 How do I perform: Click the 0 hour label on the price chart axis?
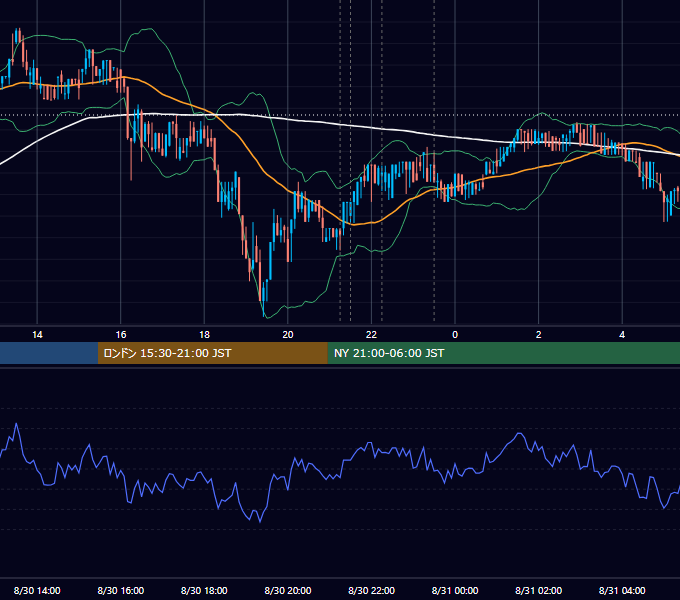pyautogui.click(x=455, y=335)
